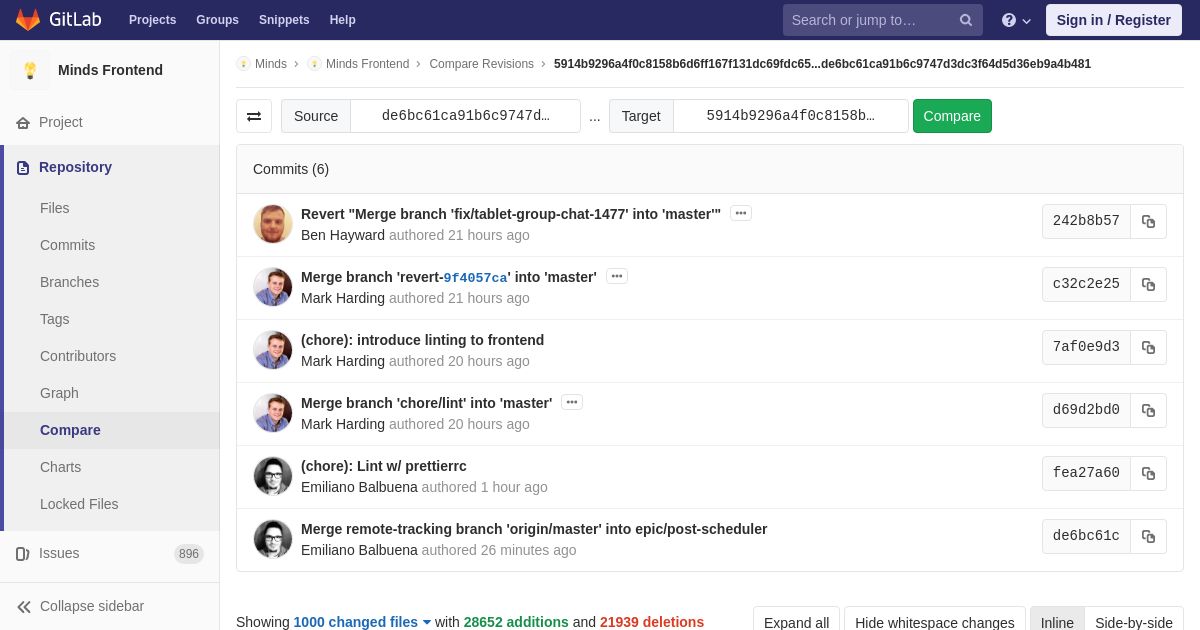Copy commit SHA 242b8b57
The height and width of the screenshot is (630, 1200).
pos(1148,221)
